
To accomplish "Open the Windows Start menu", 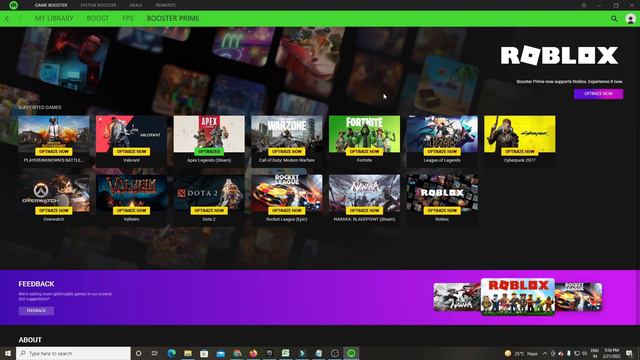I will (x=8, y=353).
